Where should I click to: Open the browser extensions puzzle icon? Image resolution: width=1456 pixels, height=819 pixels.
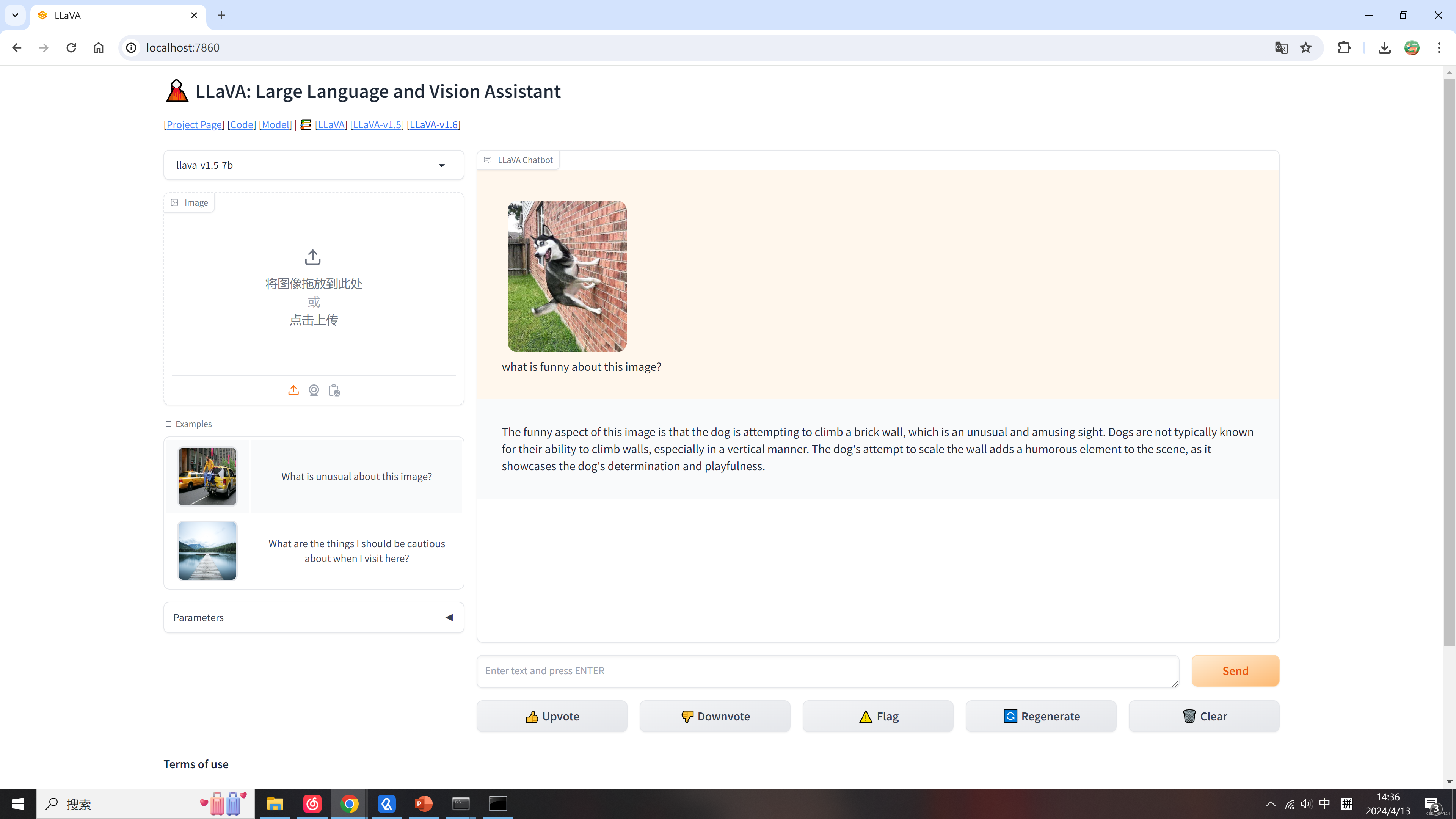[1344, 47]
